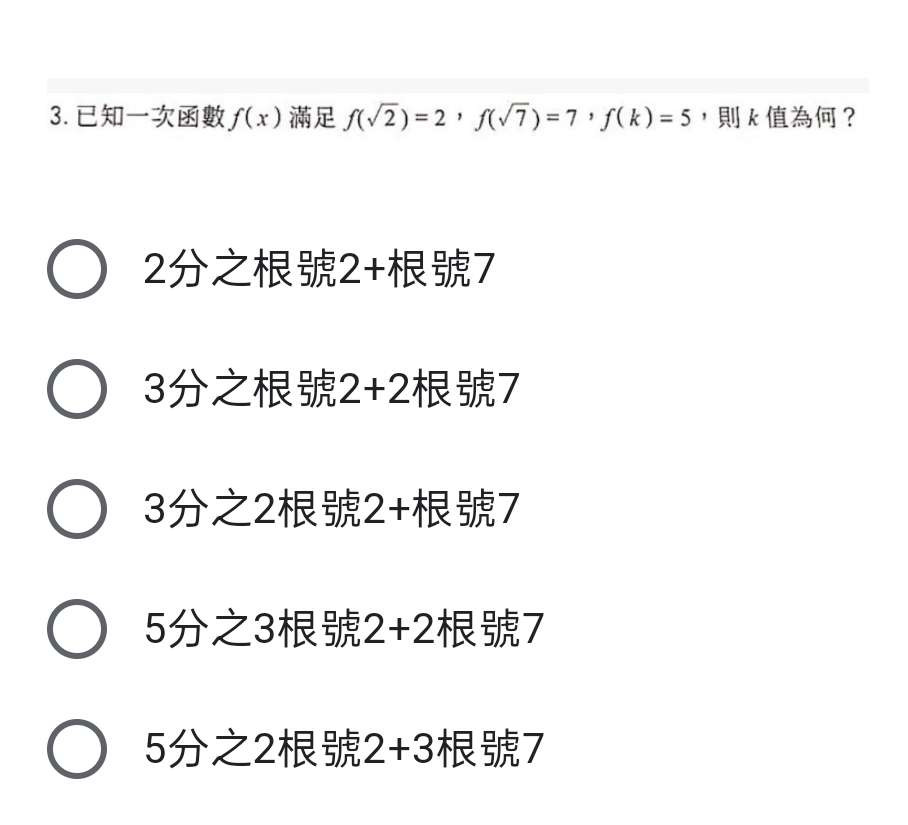The image size is (908, 825).
Task: Click the f(x) expression in the question
Action: point(255,118)
